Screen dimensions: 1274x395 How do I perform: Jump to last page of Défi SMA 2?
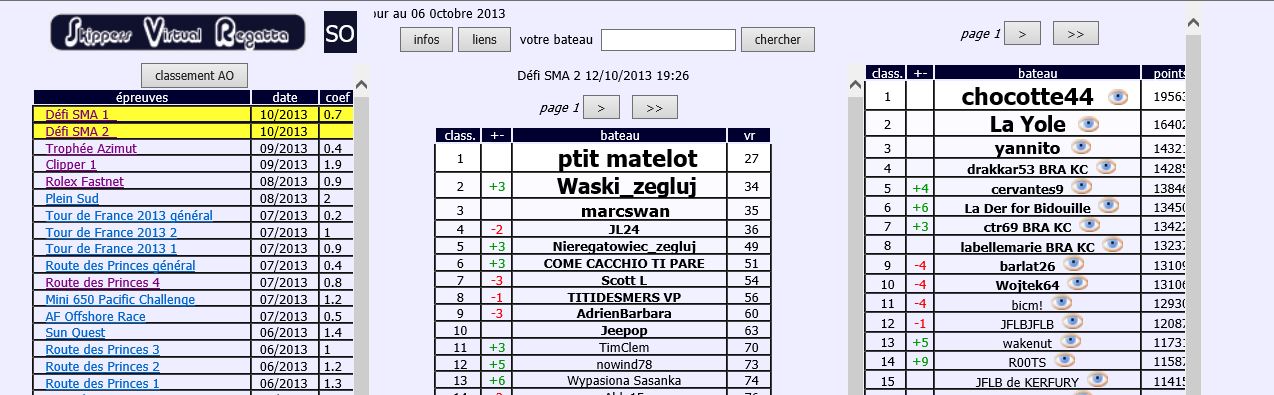[x=655, y=107]
